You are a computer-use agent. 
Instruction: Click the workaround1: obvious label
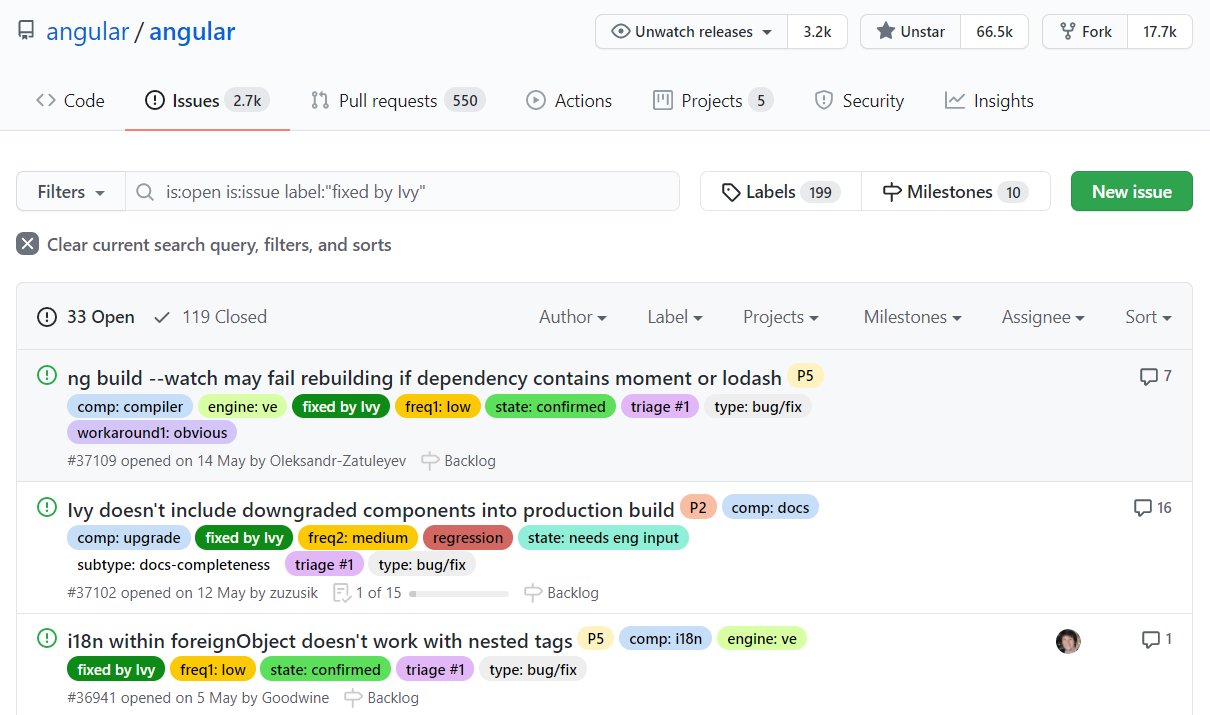pos(152,433)
